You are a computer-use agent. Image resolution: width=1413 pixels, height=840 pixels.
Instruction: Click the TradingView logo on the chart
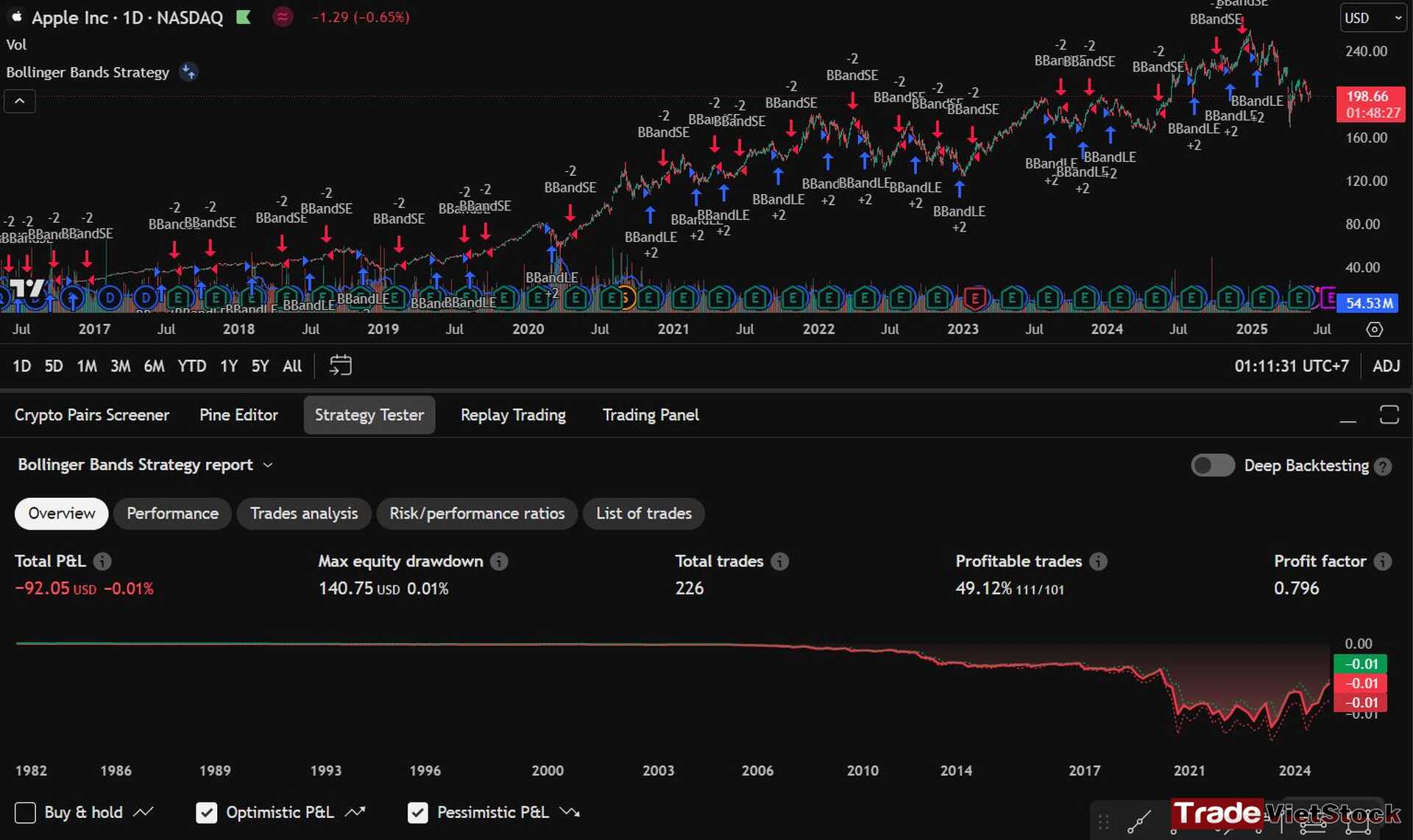point(28,289)
